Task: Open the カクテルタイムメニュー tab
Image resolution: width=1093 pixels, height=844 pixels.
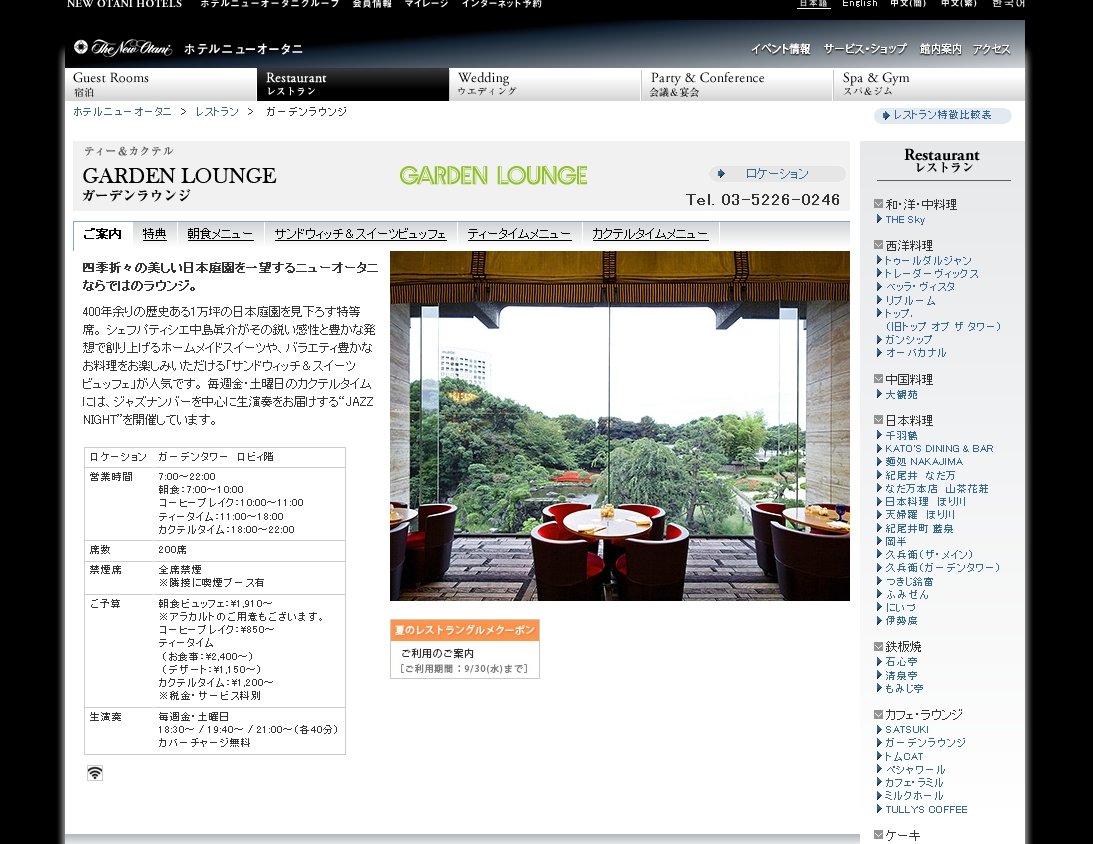Action: coord(650,234)
